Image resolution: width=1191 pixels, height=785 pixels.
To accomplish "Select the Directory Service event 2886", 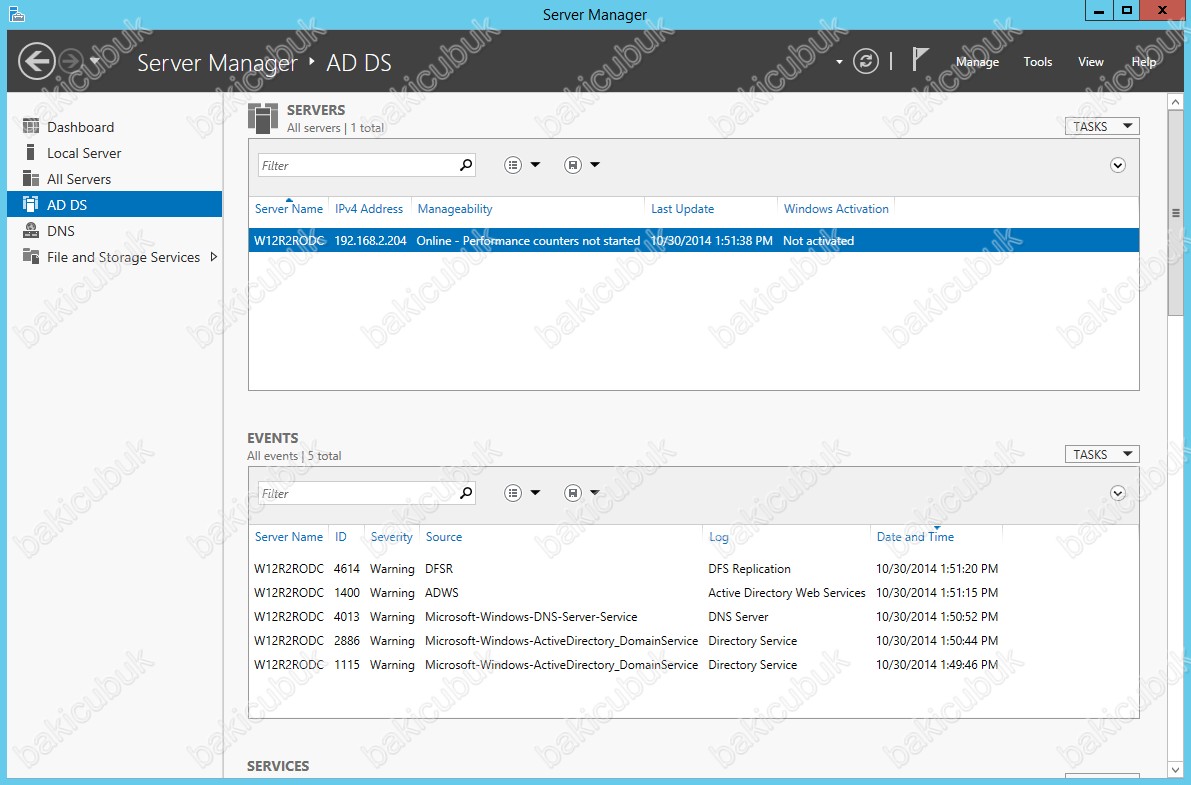I will (693, 641).
